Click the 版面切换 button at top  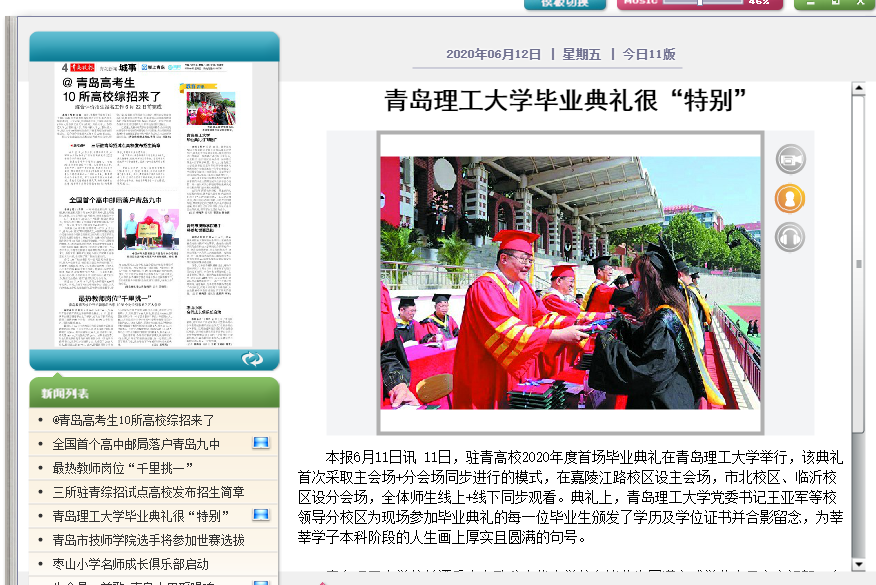pos(565,4)
